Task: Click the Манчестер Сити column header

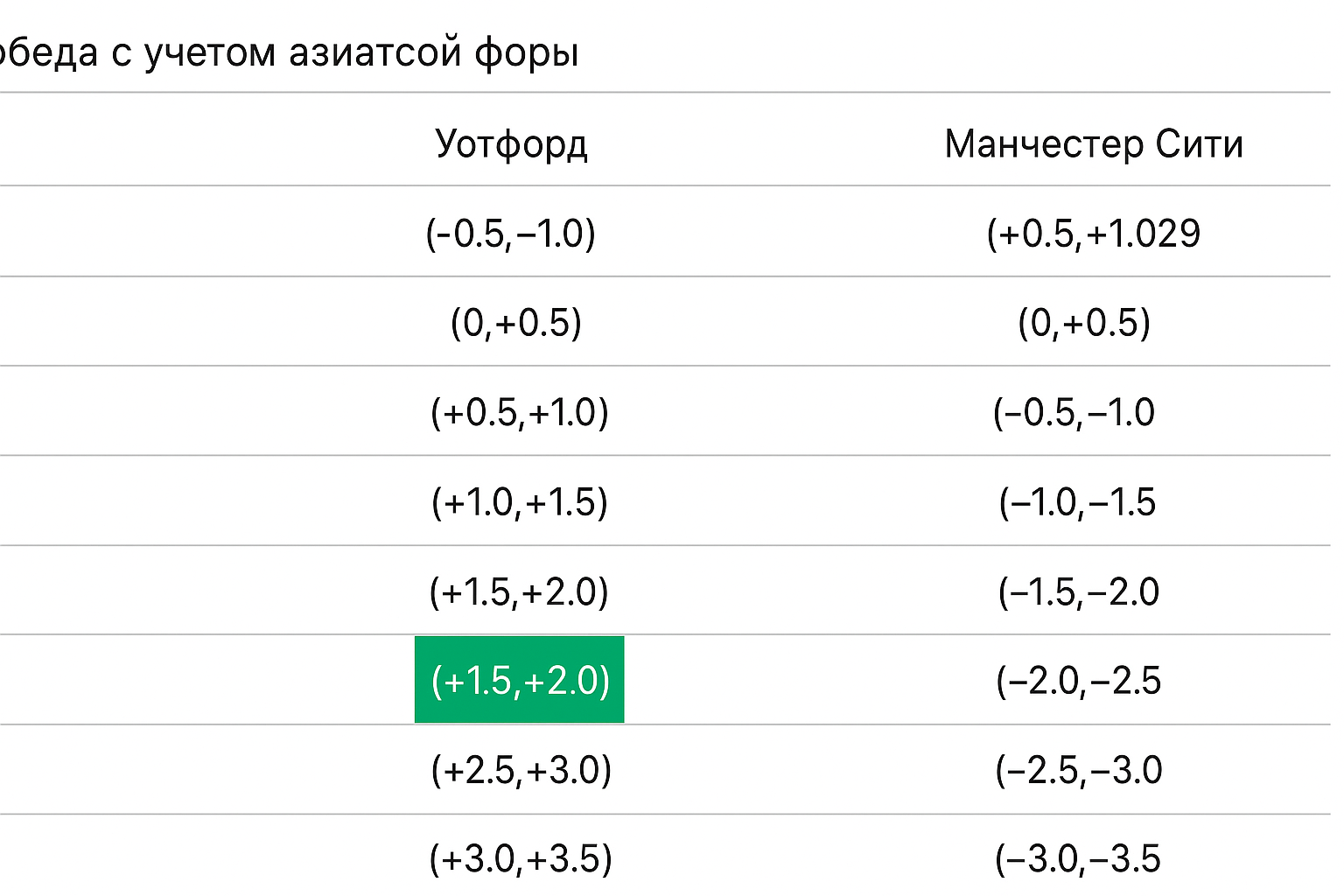Action: 1094,143
